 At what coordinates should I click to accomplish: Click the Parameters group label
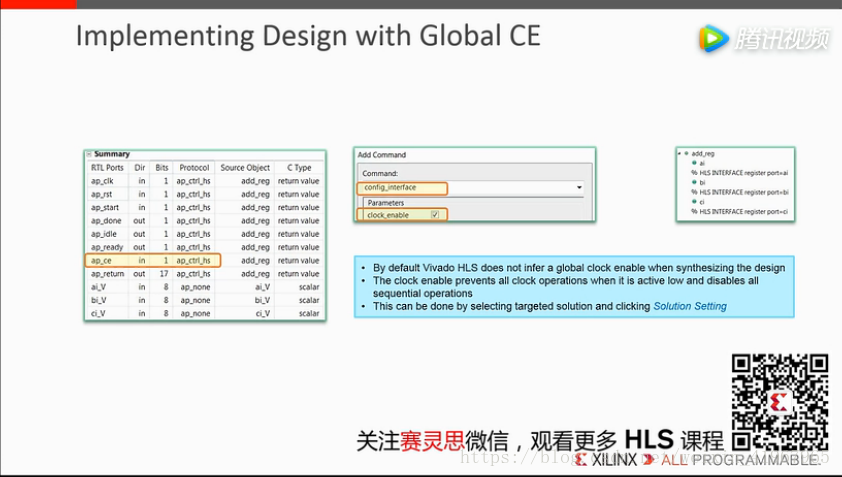pos(386,203)
